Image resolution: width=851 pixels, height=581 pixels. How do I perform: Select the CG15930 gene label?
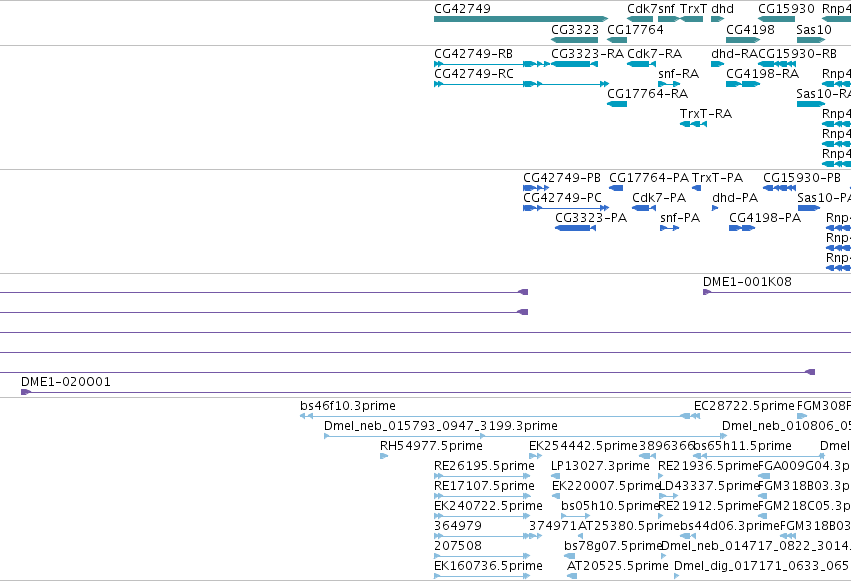pos(786,9)
